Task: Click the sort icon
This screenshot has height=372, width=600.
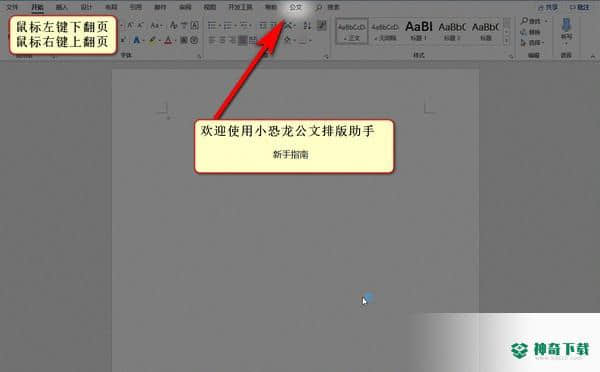Action: (x=307, y=26)
